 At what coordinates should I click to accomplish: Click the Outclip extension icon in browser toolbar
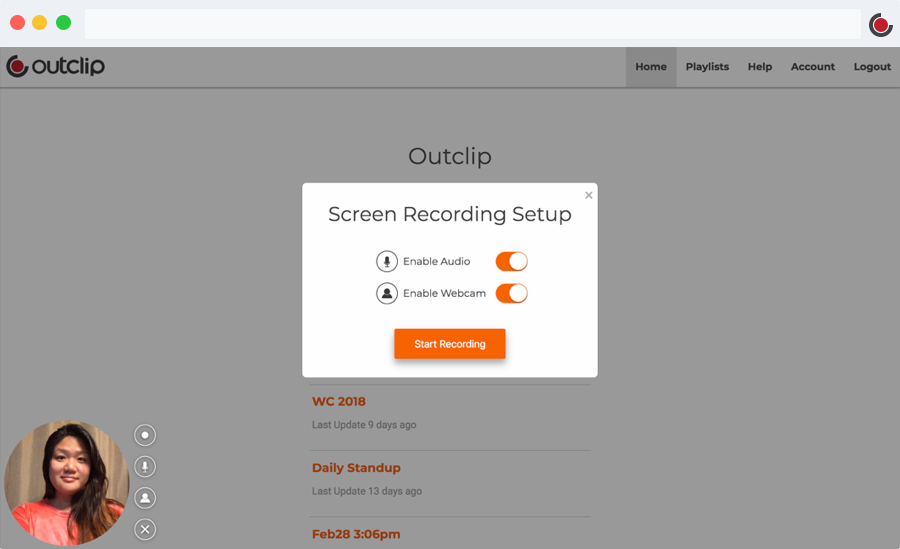[x=880, y=24]
